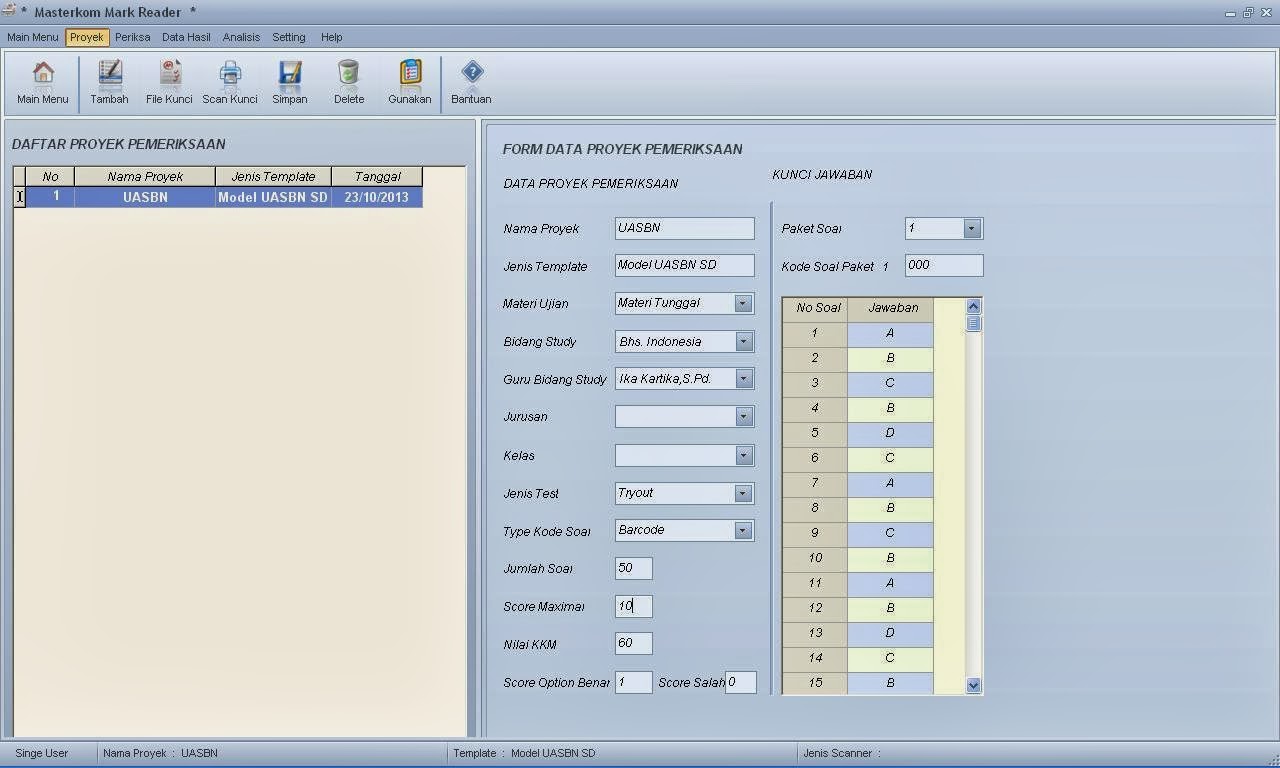Expand the Bidang Study dropdown
Image resolution: width=1280 pixels, height=768 pixels.
(743, 342)
